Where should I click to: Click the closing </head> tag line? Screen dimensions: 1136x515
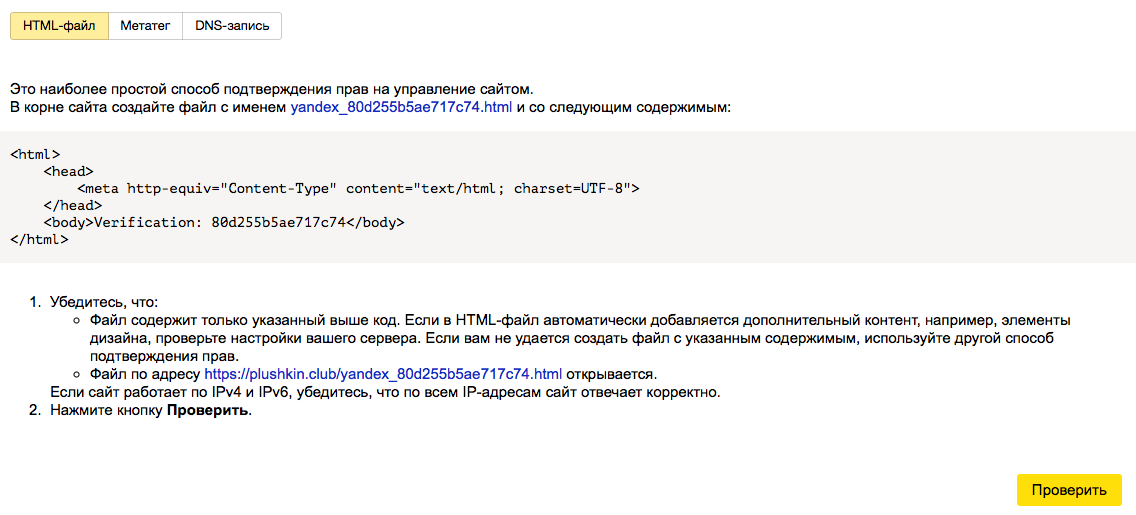point(72,205)
